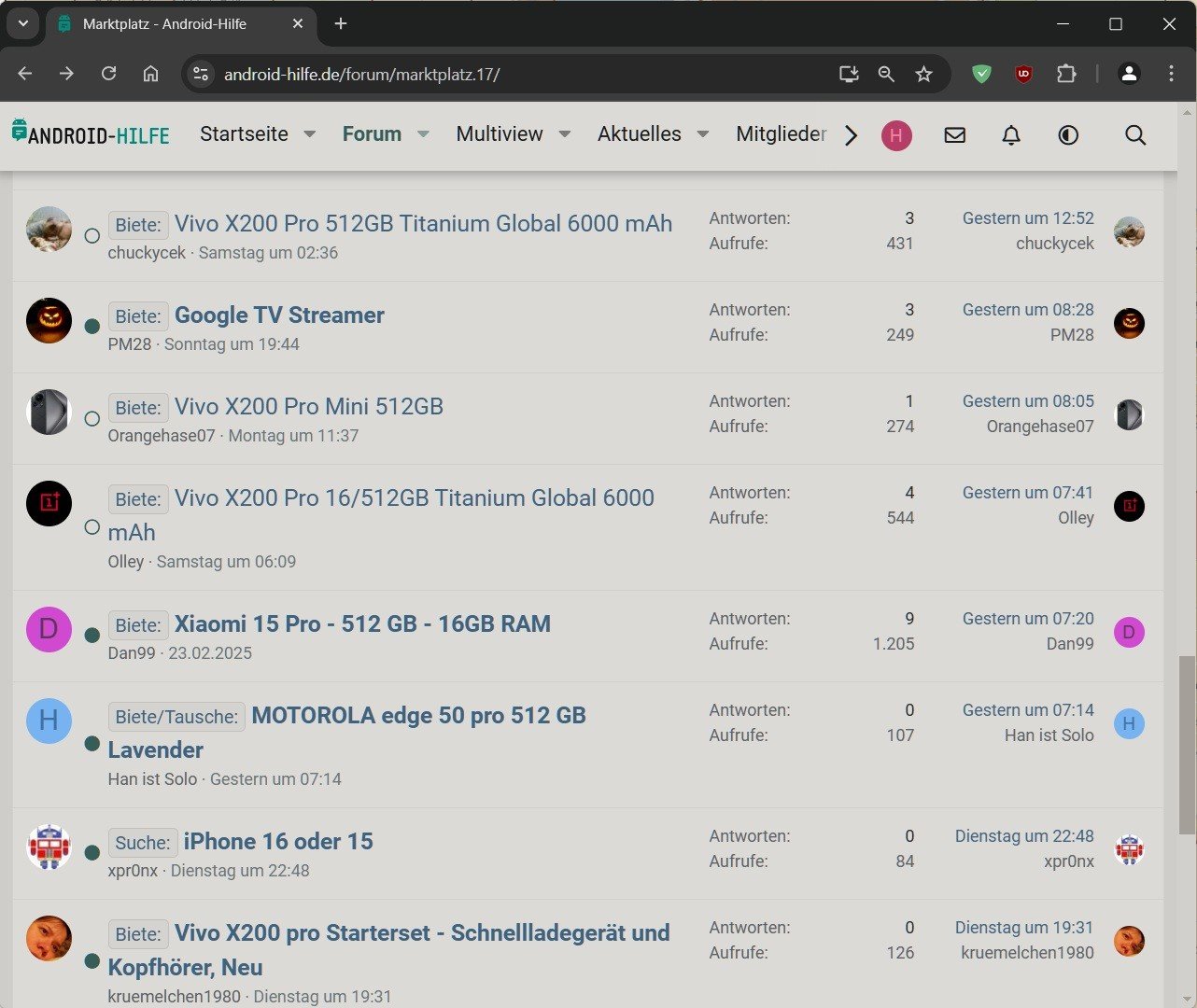
Task: Open thread Xiaomi 15 Pro - 512 GB
Action: (362, 623)
